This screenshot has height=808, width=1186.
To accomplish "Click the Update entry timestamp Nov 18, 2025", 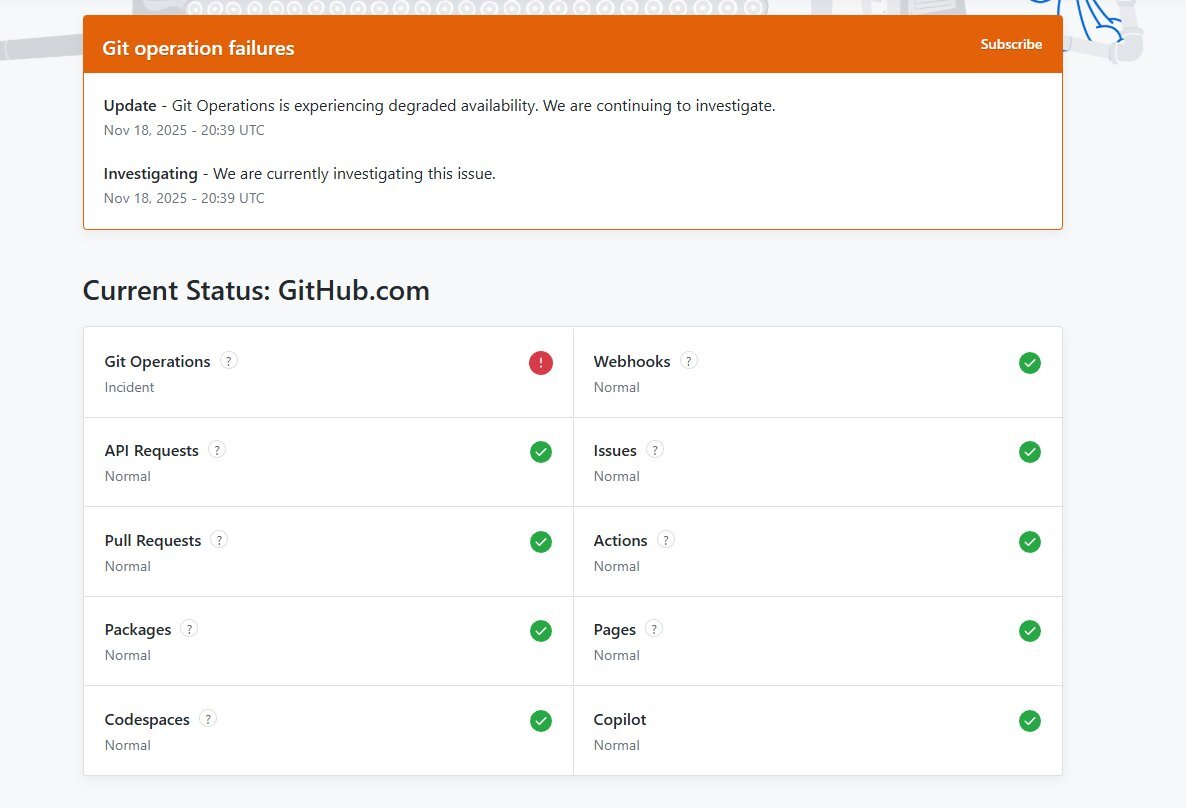I will click(x=184, y=130).
